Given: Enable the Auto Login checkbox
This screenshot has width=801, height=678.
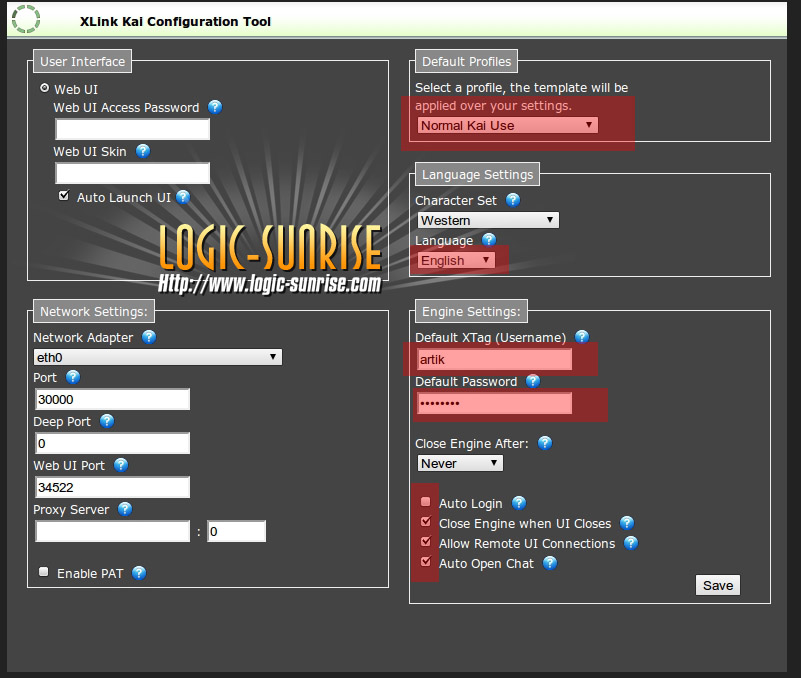Looking at the screenshot, I should tap(426, 502).
